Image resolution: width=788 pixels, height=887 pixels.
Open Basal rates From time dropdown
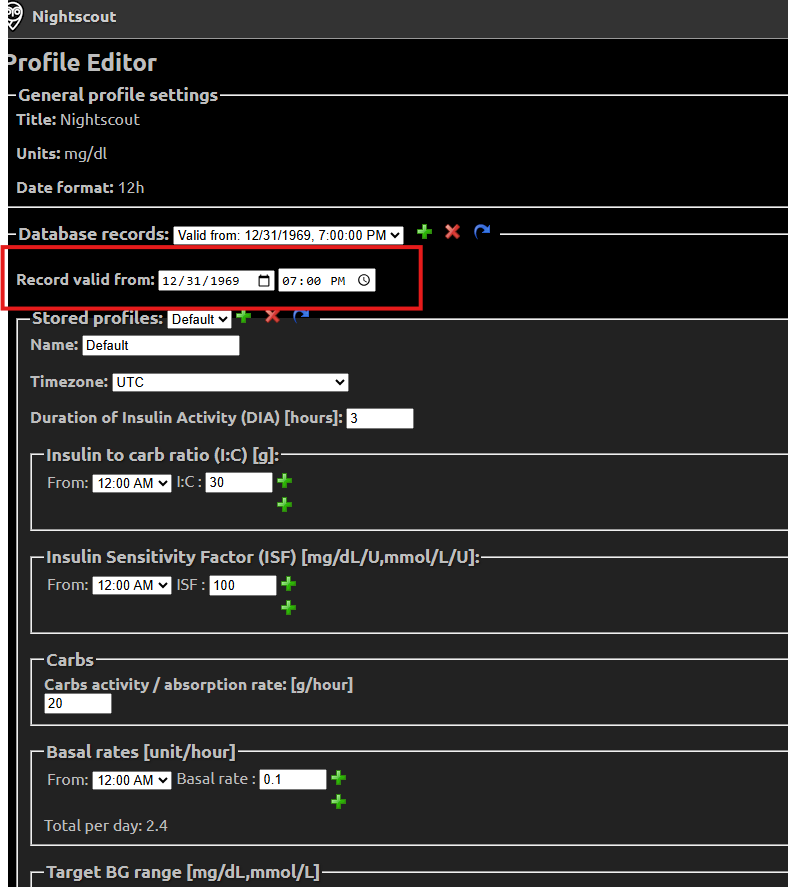coord(131,780)
